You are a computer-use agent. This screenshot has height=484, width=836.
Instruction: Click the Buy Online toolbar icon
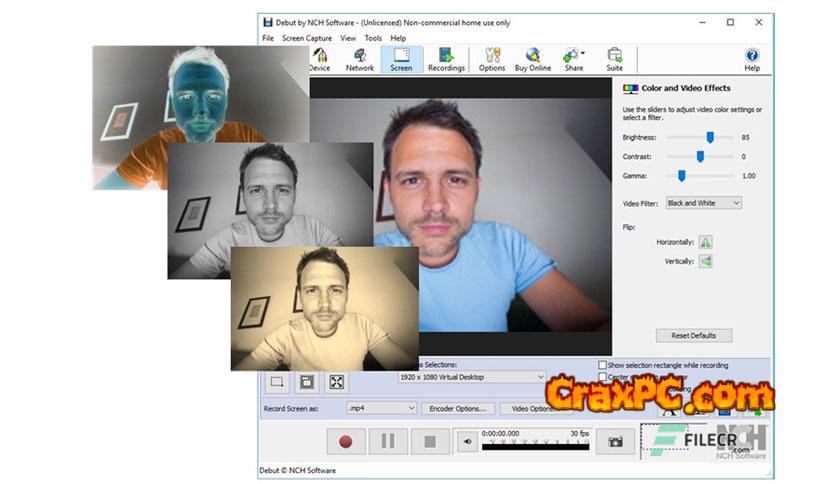[532, 60]
